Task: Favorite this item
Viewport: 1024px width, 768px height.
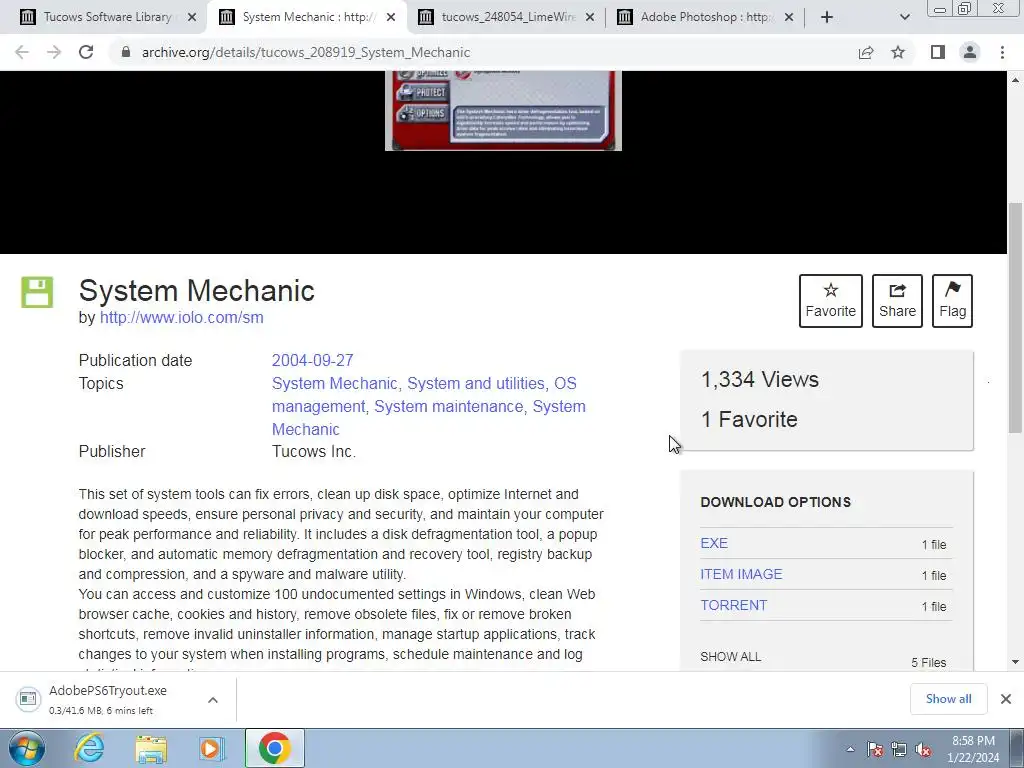Action: pos(831,301)
